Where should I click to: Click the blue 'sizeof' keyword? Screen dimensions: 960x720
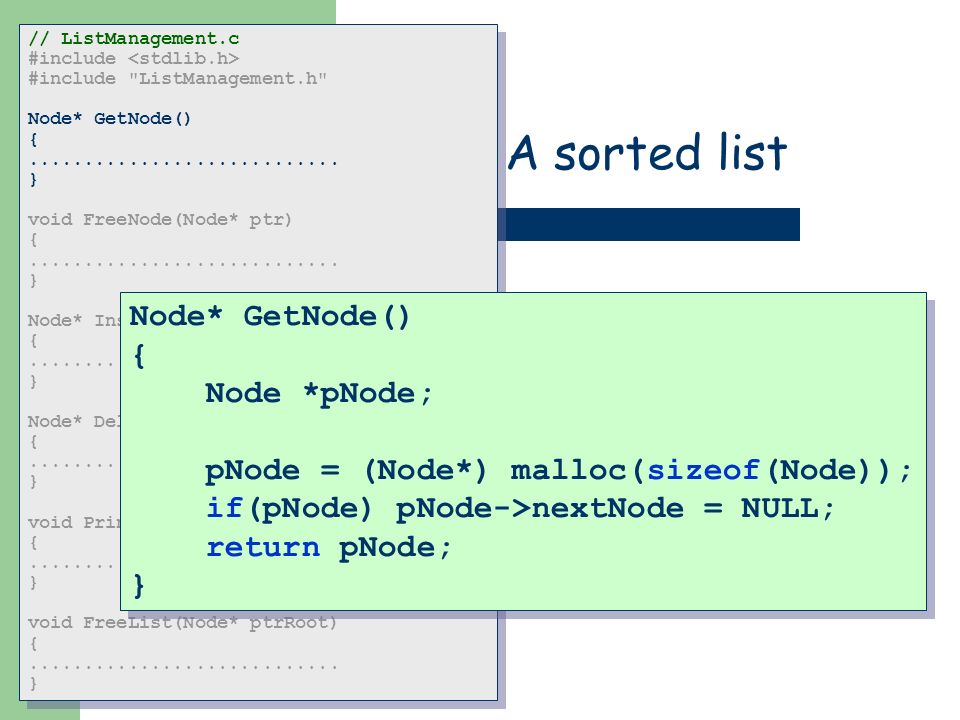coord(703,471)
